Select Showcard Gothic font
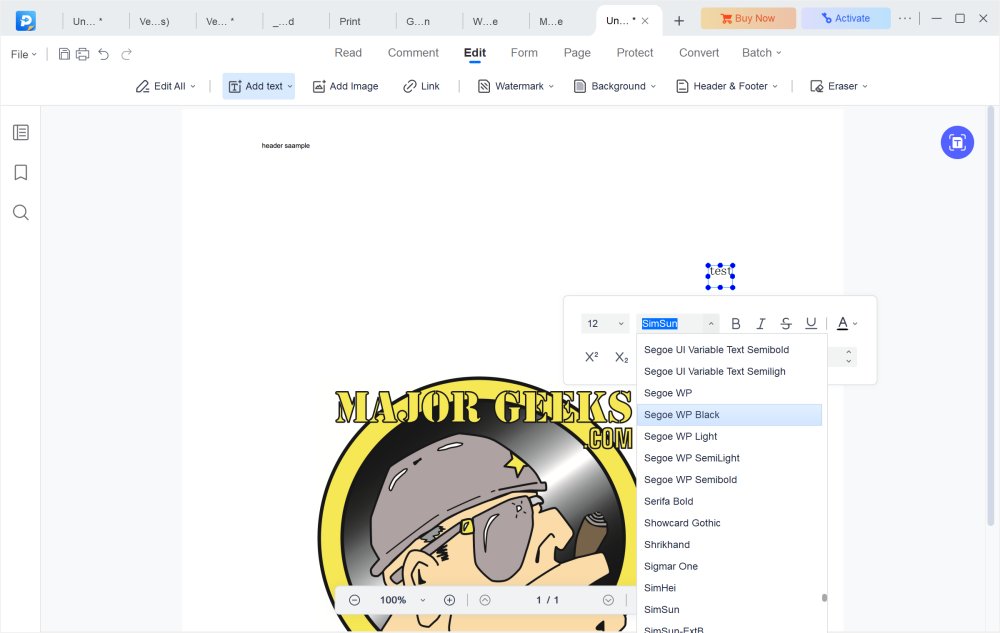Screen dimensions: 1000x633 tap(729, 523)
